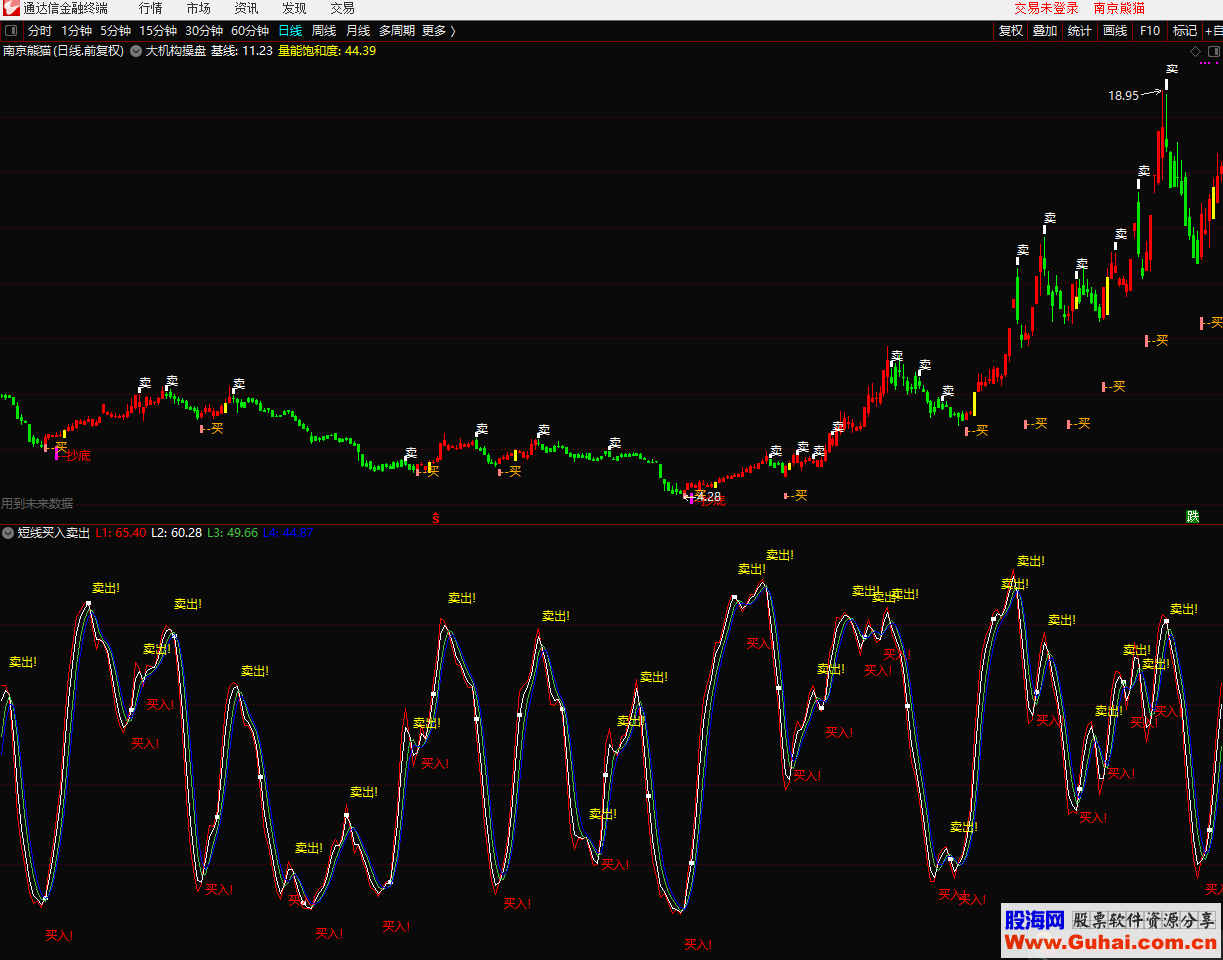Click the 南京熊猫(日线.前复权) chart title

click(x=64, y=50)
